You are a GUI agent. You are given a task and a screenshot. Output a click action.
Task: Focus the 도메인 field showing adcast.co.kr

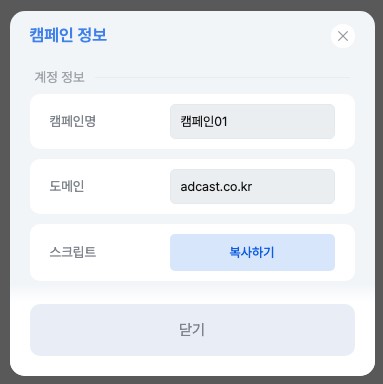click(x=252, y=186)
